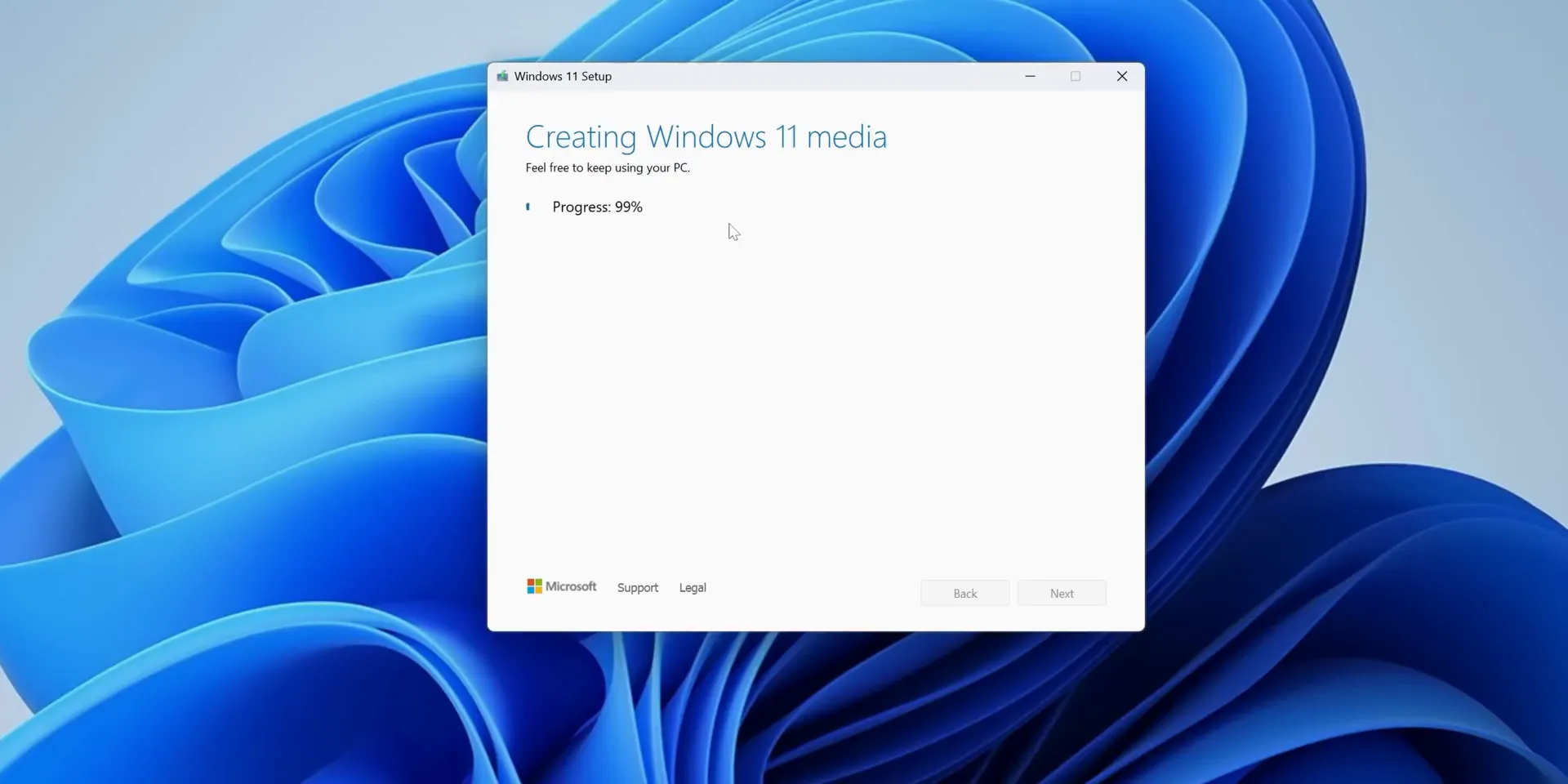Click the progress spinner indicator

tap(528, 207)
